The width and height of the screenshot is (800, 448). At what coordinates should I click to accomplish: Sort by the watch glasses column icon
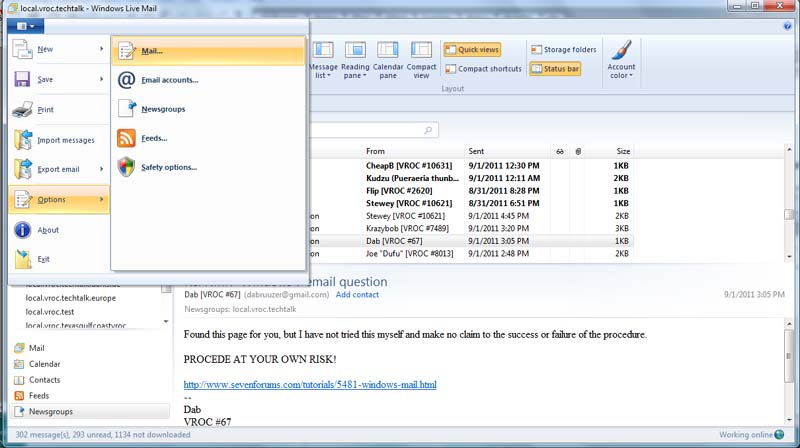(x=560, y=152)
